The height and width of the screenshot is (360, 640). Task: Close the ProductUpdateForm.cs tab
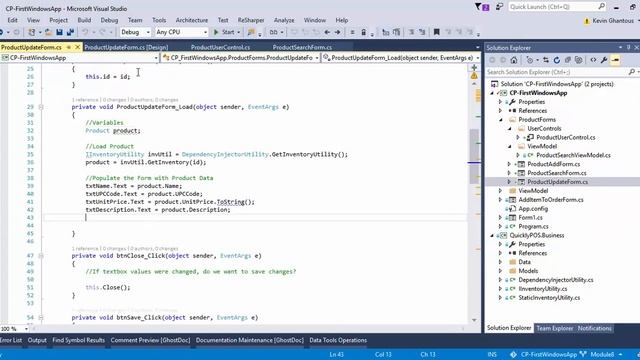coord(77,47)
